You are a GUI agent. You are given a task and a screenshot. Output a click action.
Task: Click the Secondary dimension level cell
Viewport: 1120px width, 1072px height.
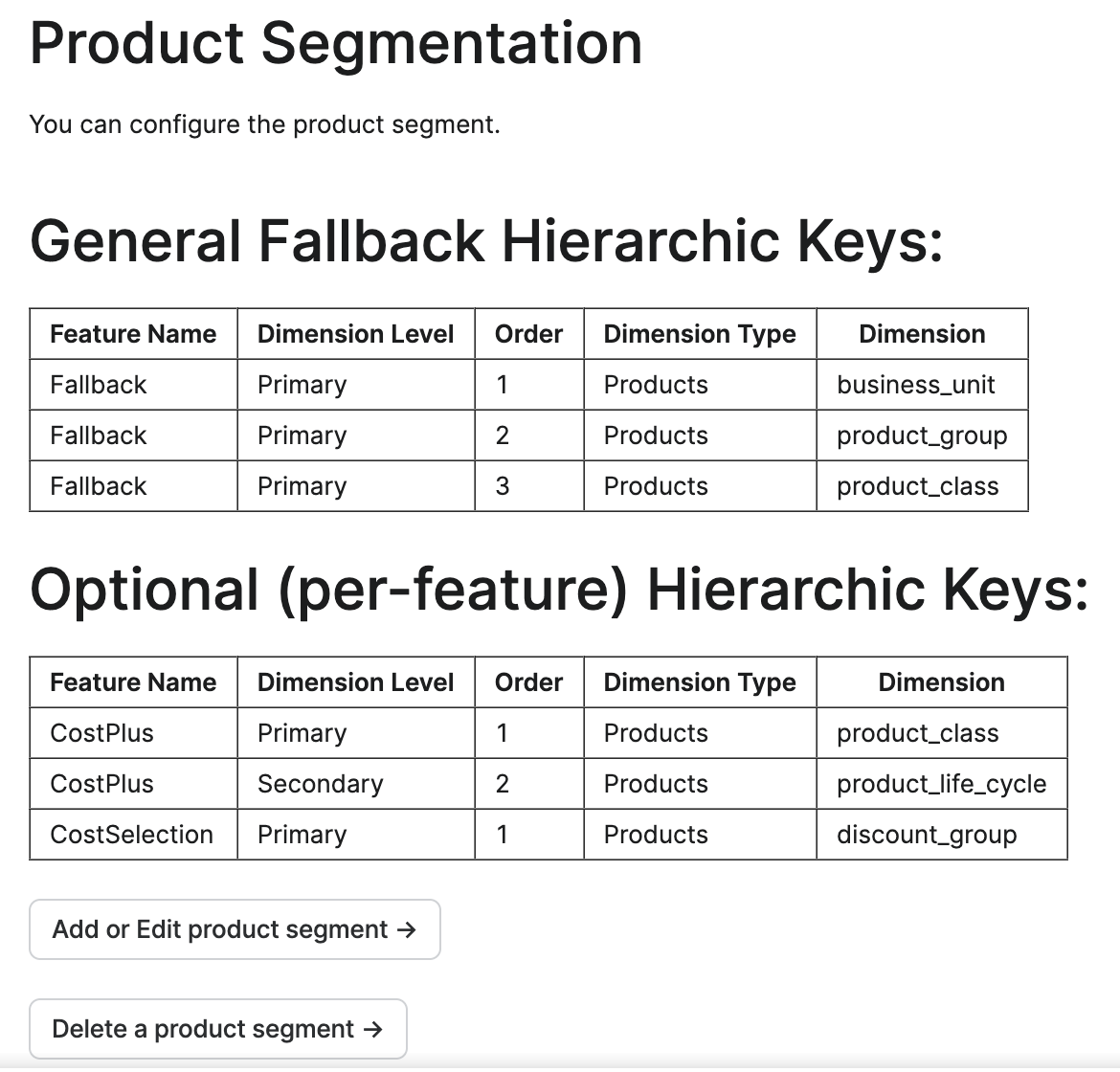click(320, 784)
